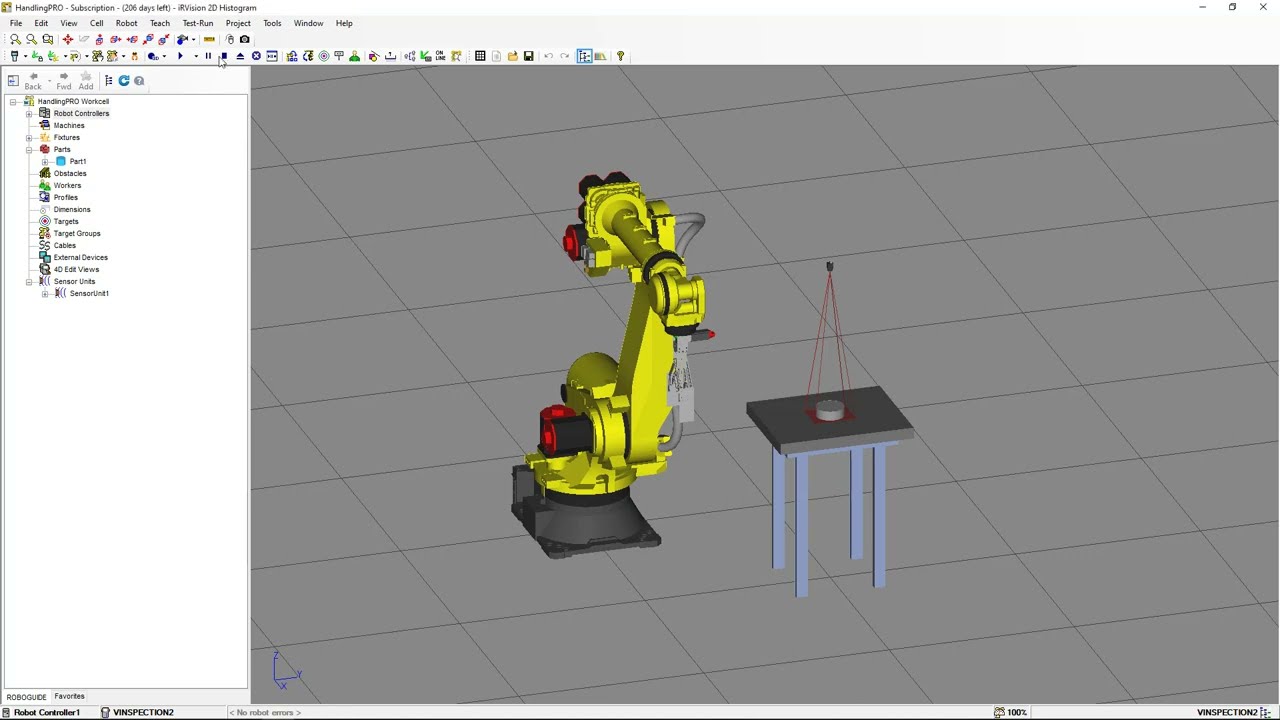
Task: Click the blue X reset icon
Action: [x=256, y=56]
